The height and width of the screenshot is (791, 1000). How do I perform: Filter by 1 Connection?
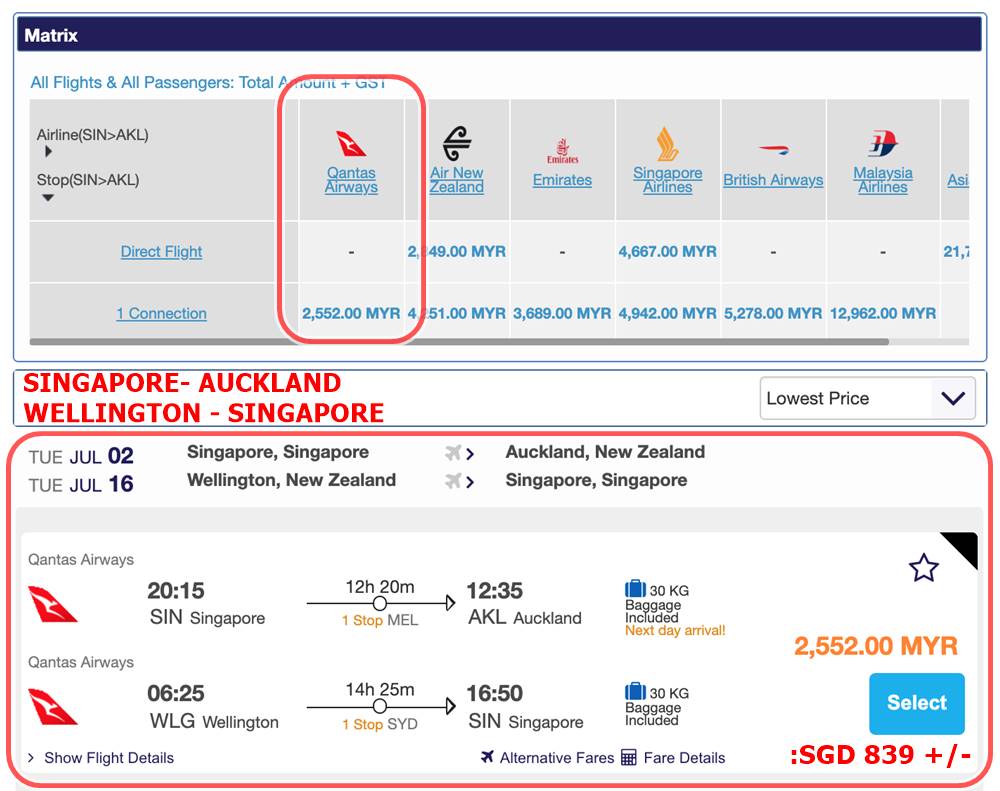point(161,314)
